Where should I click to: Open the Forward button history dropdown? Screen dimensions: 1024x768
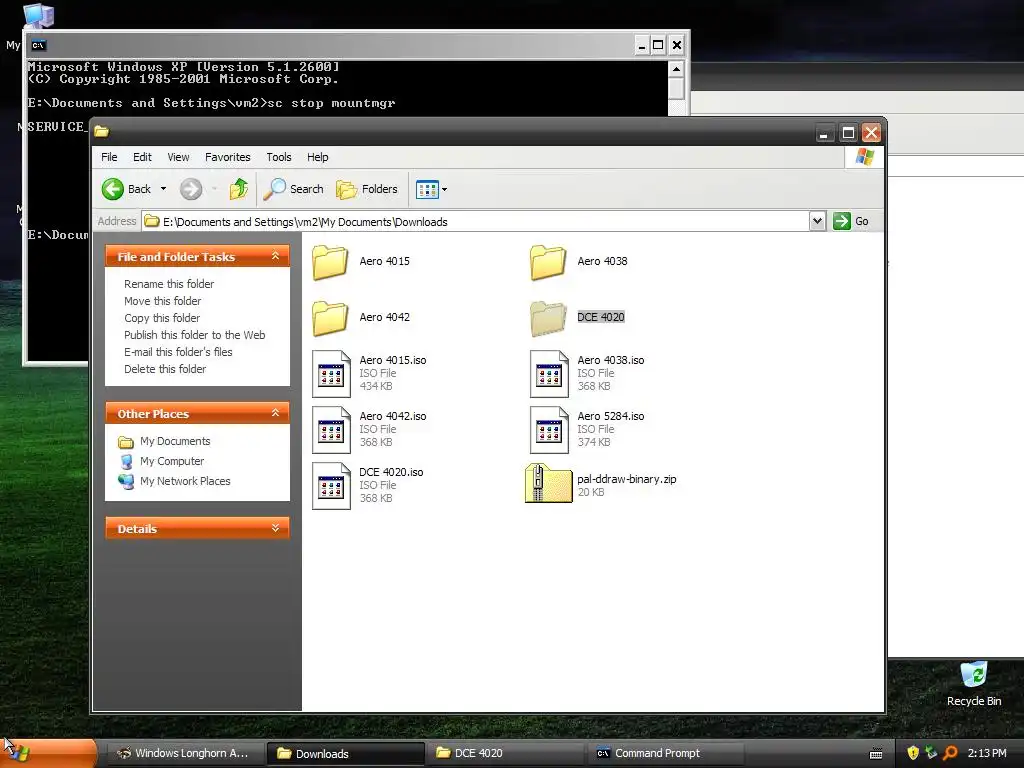click(x=214, y=189)
